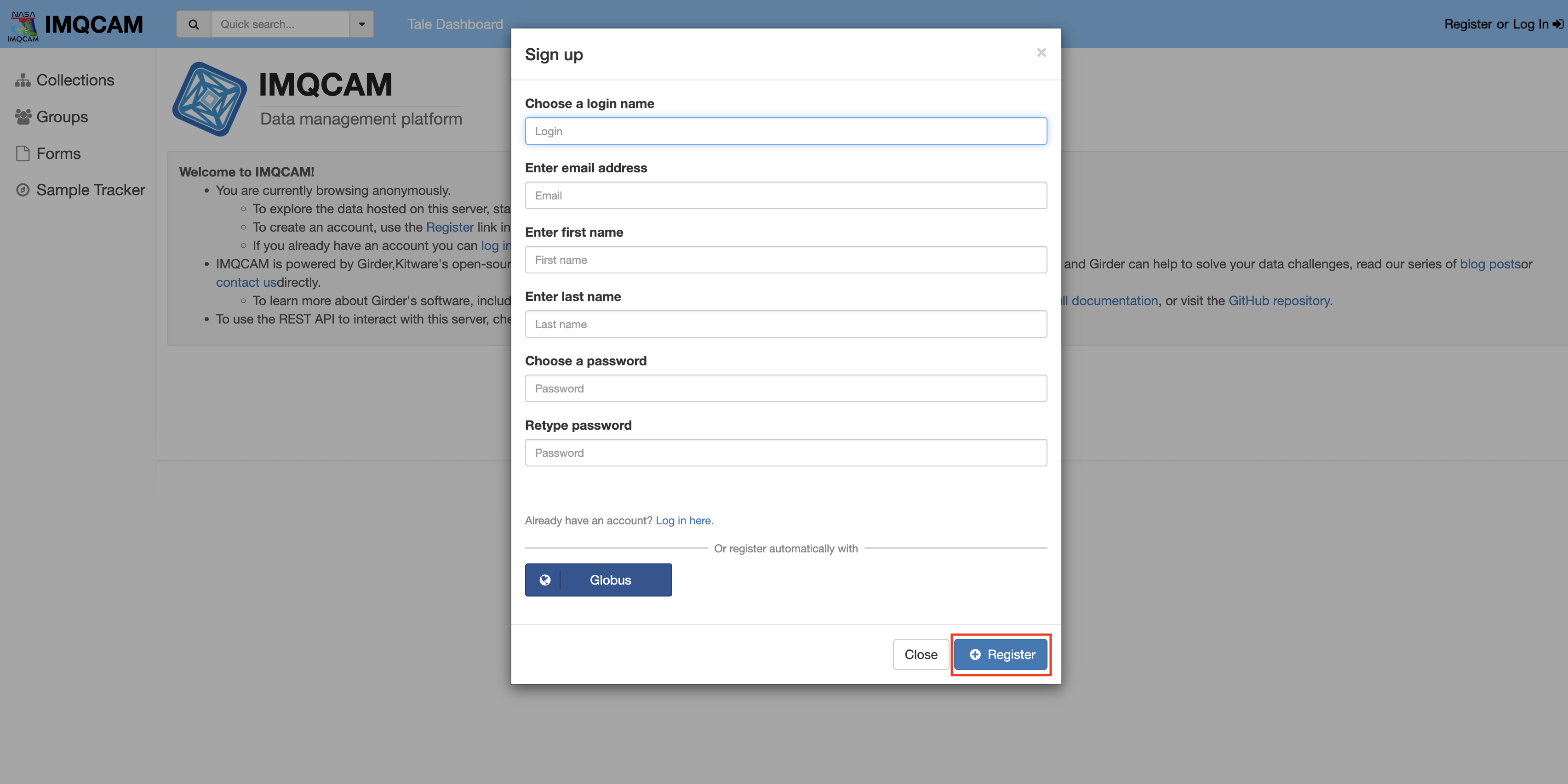Close the Sign up dialog with X
This screenshot has width=1568, height=784.
(1042, 53)
